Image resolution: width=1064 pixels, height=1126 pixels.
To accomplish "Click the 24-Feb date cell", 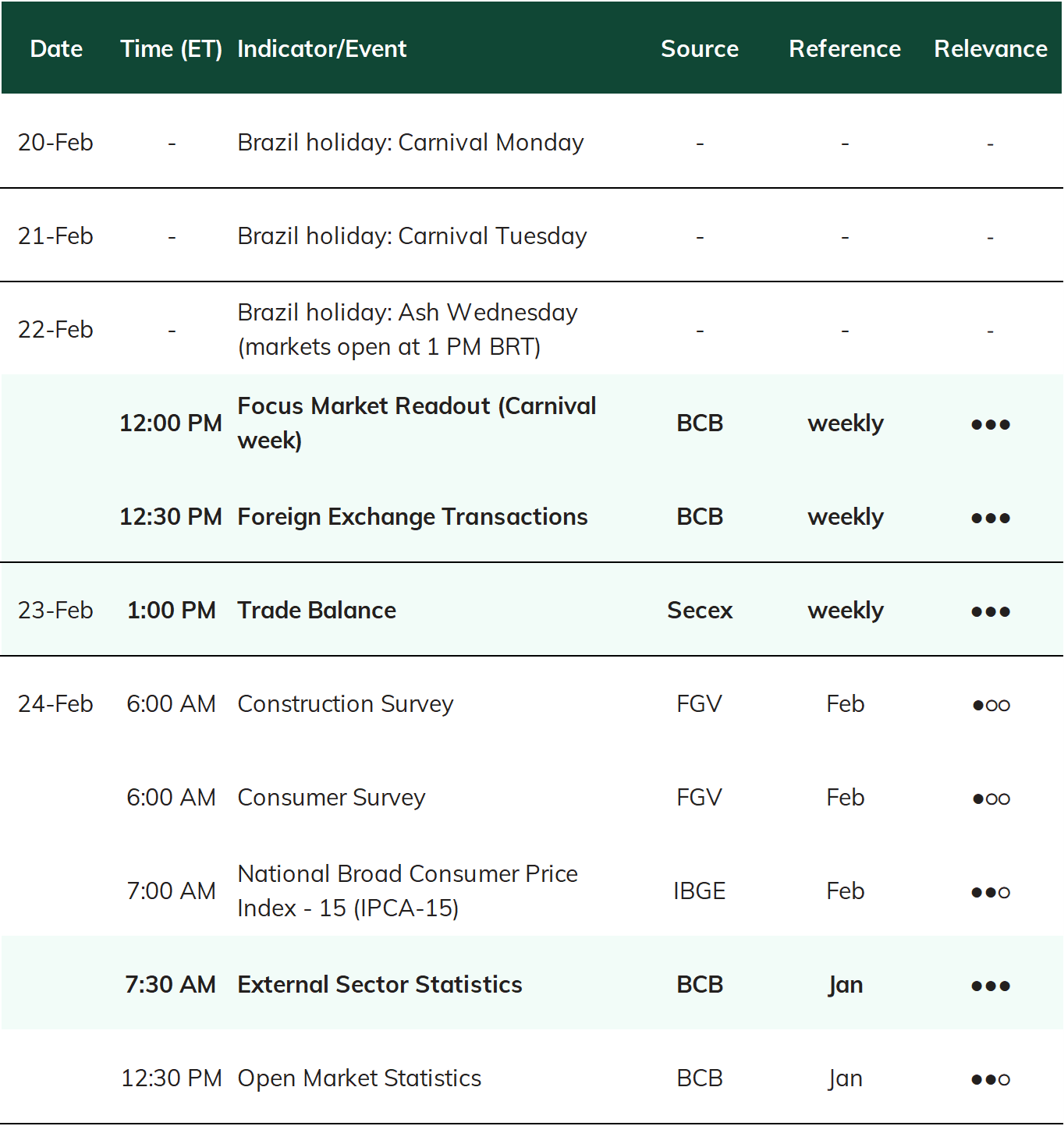I will (x=55, y=703).
